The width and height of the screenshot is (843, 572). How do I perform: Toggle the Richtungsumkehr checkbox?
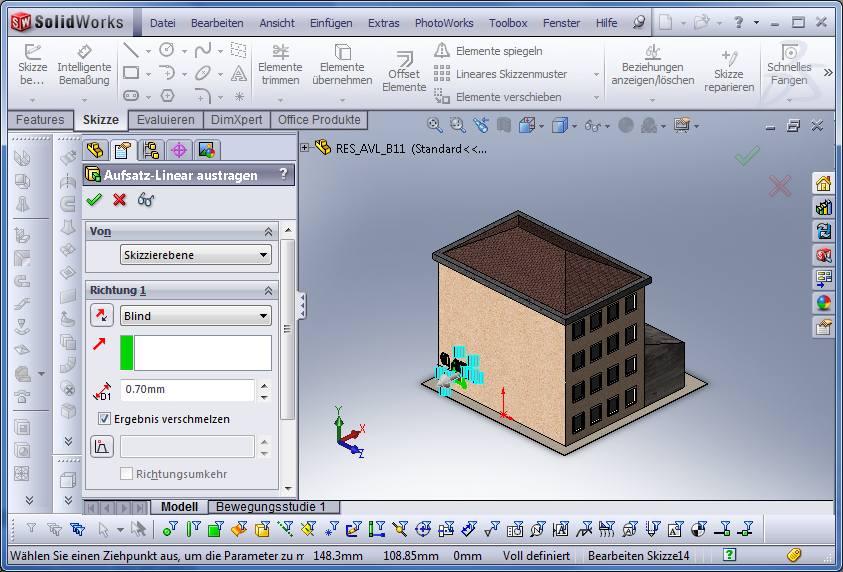pyautogui.click(x=127, y=473)
